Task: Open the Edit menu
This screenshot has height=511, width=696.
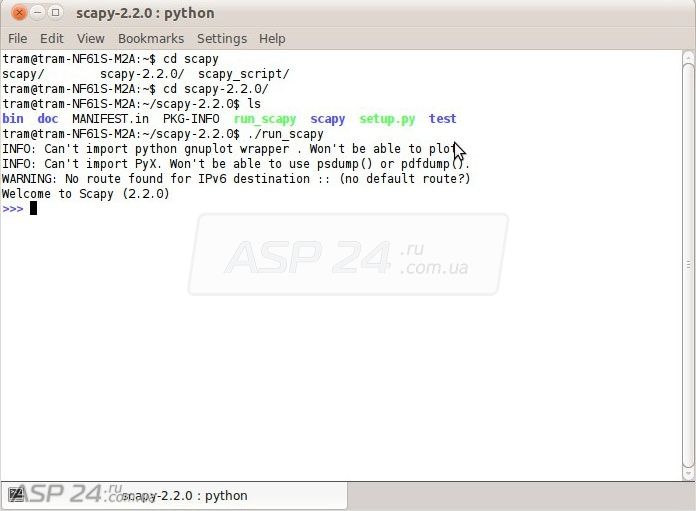Action: coord(51,39)
